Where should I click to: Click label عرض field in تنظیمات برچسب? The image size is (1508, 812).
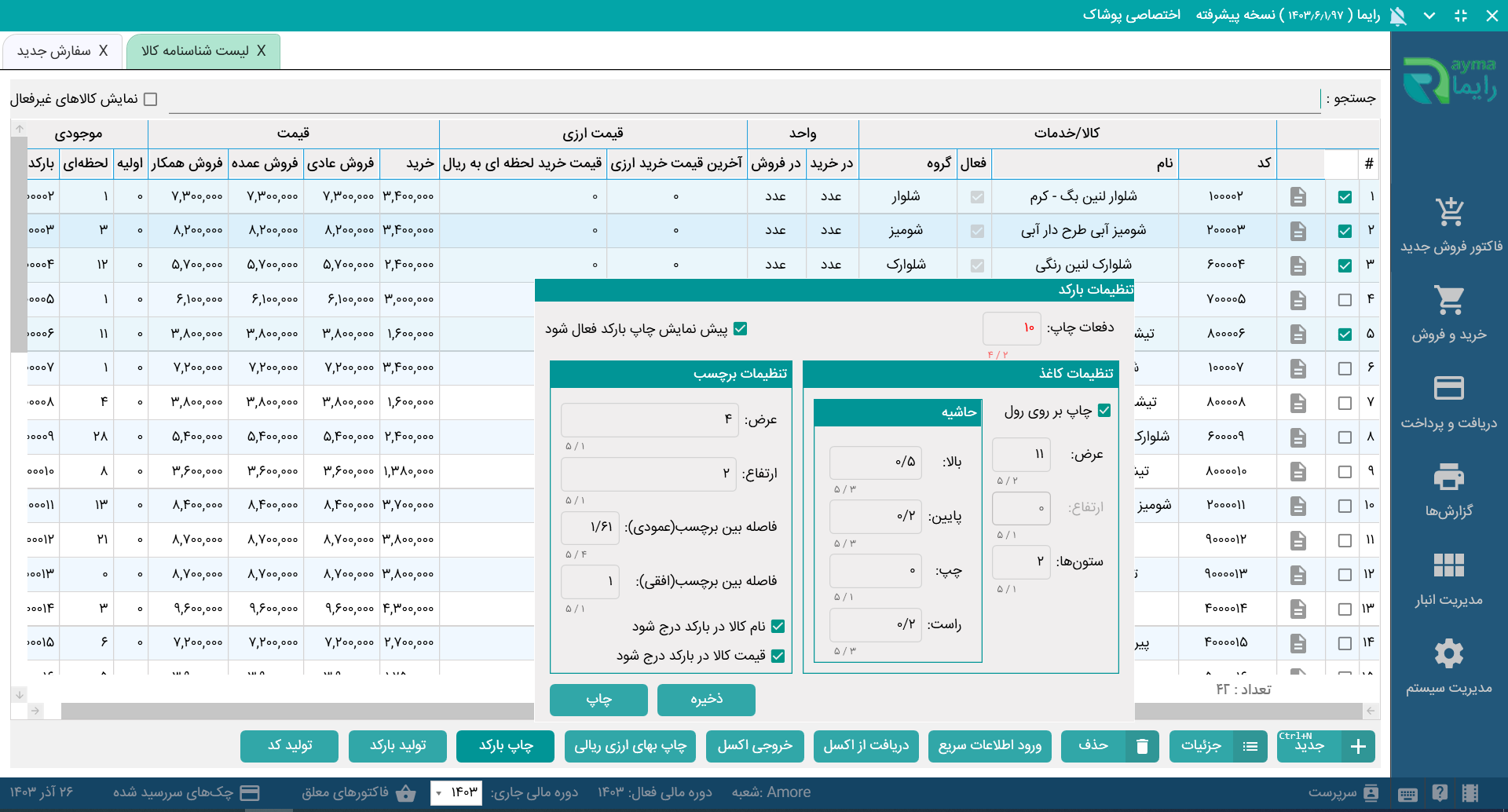point(650,420)
